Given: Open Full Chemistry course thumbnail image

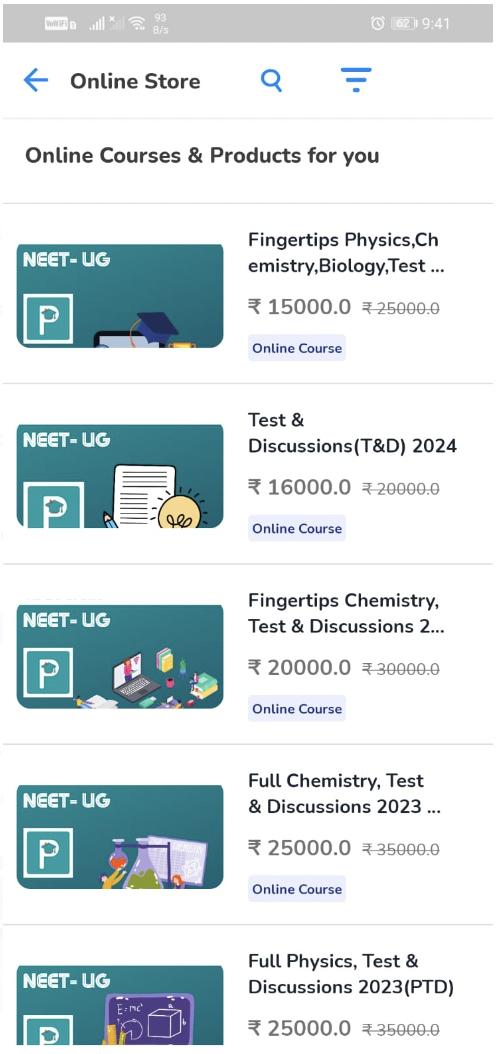Looking at the screenshot, I should (120, 836).
